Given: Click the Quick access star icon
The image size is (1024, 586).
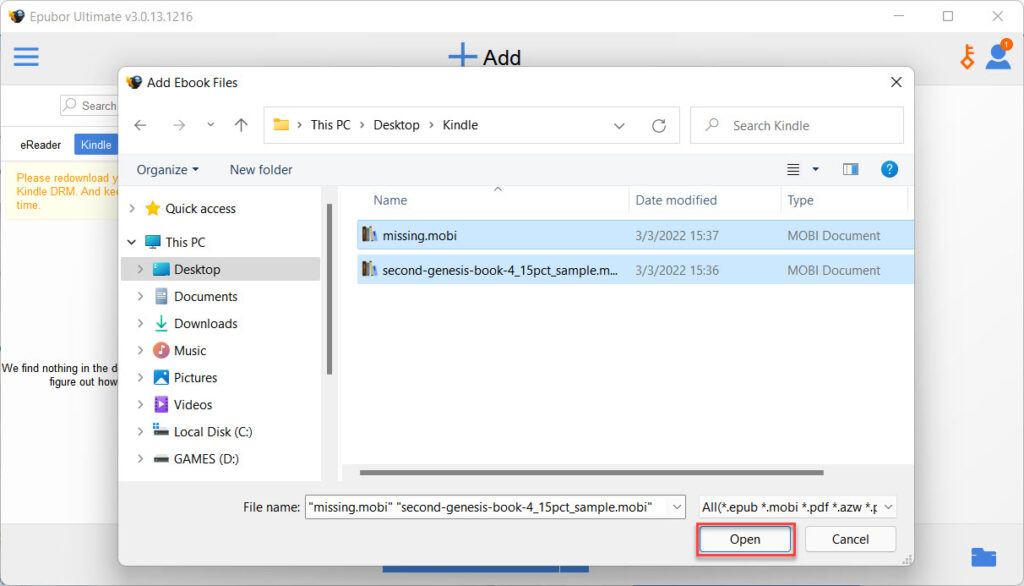Looking at the screenshot, I should 153,208.
